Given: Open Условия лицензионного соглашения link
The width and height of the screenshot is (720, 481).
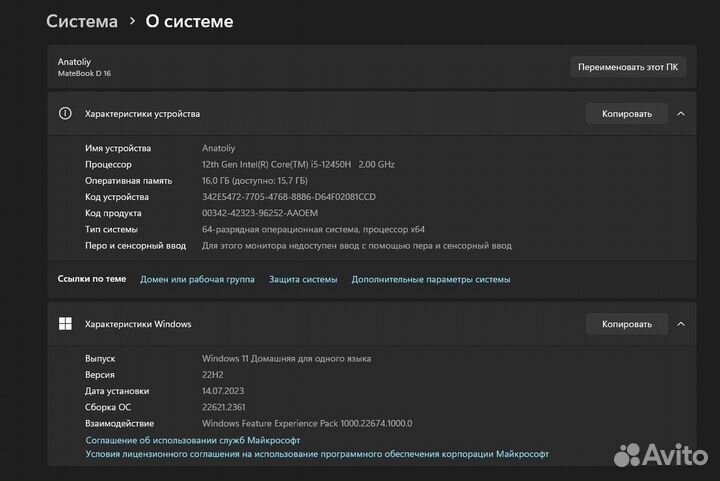Looking at the screenshot, I should pos(317,454).
